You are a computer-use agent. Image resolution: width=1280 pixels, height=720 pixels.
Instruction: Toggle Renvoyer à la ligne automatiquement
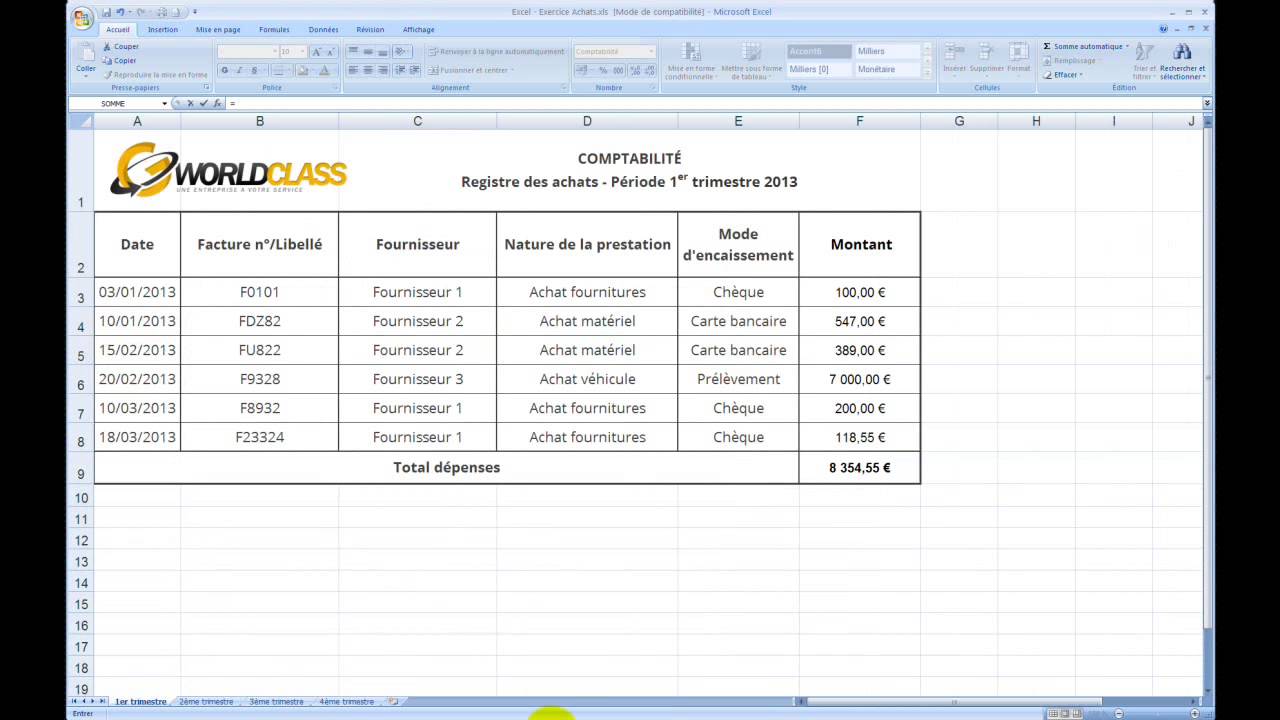click(x=496, y=51)
